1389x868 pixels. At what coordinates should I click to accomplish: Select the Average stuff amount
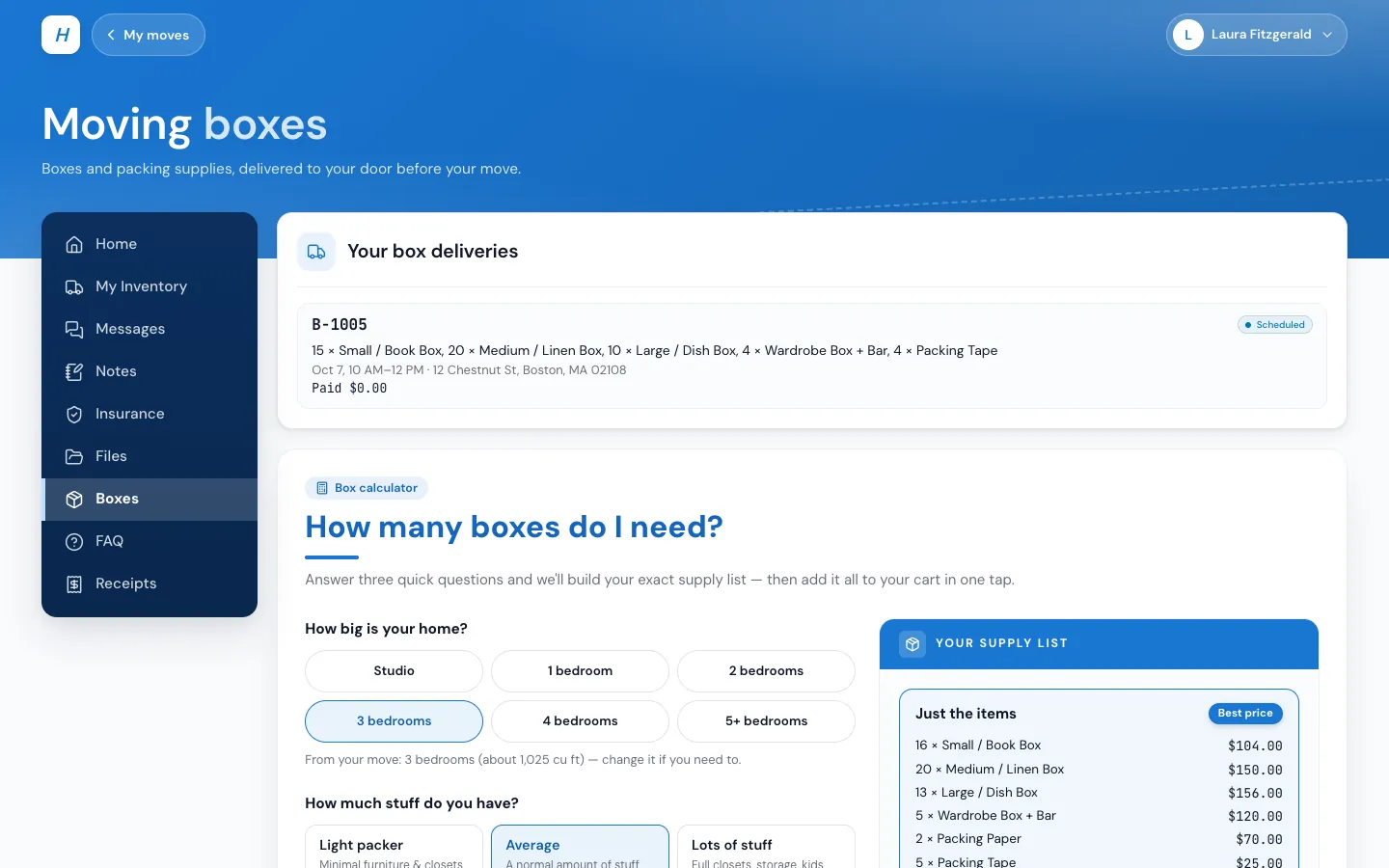click(580, 847)
